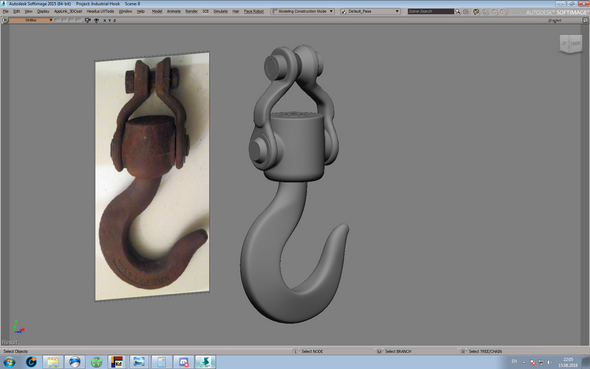Open the AppLink_3DCoat menu

click(68, 12)
